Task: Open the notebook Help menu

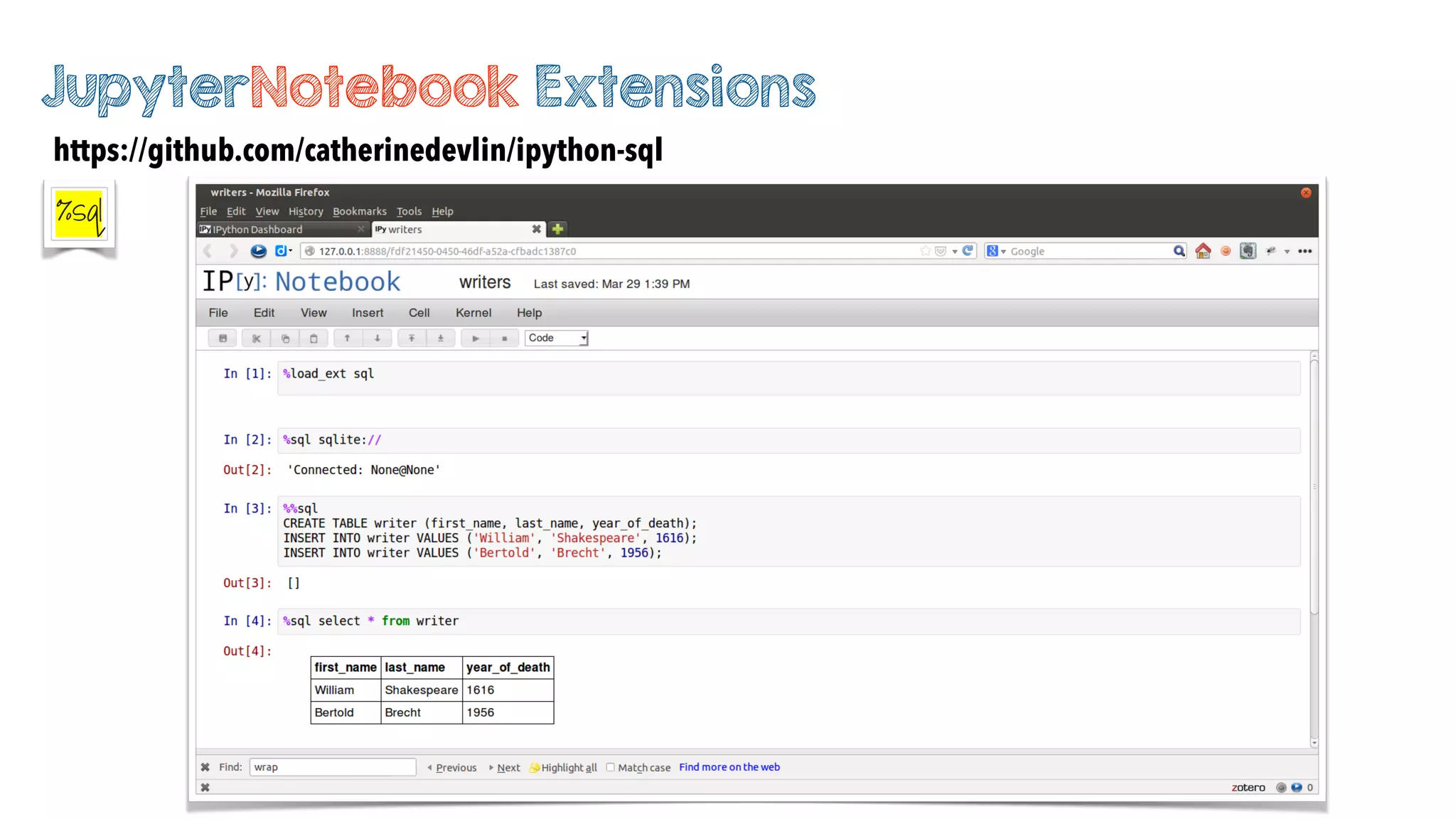Action: pyautogui.click(x=529, y=313)
